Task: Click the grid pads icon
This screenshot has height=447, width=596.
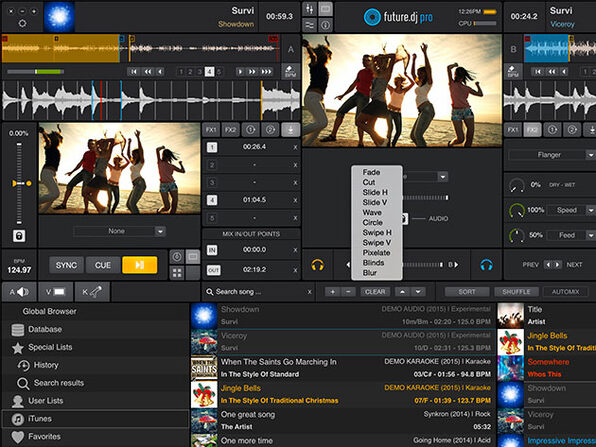Action: [177, 273]
